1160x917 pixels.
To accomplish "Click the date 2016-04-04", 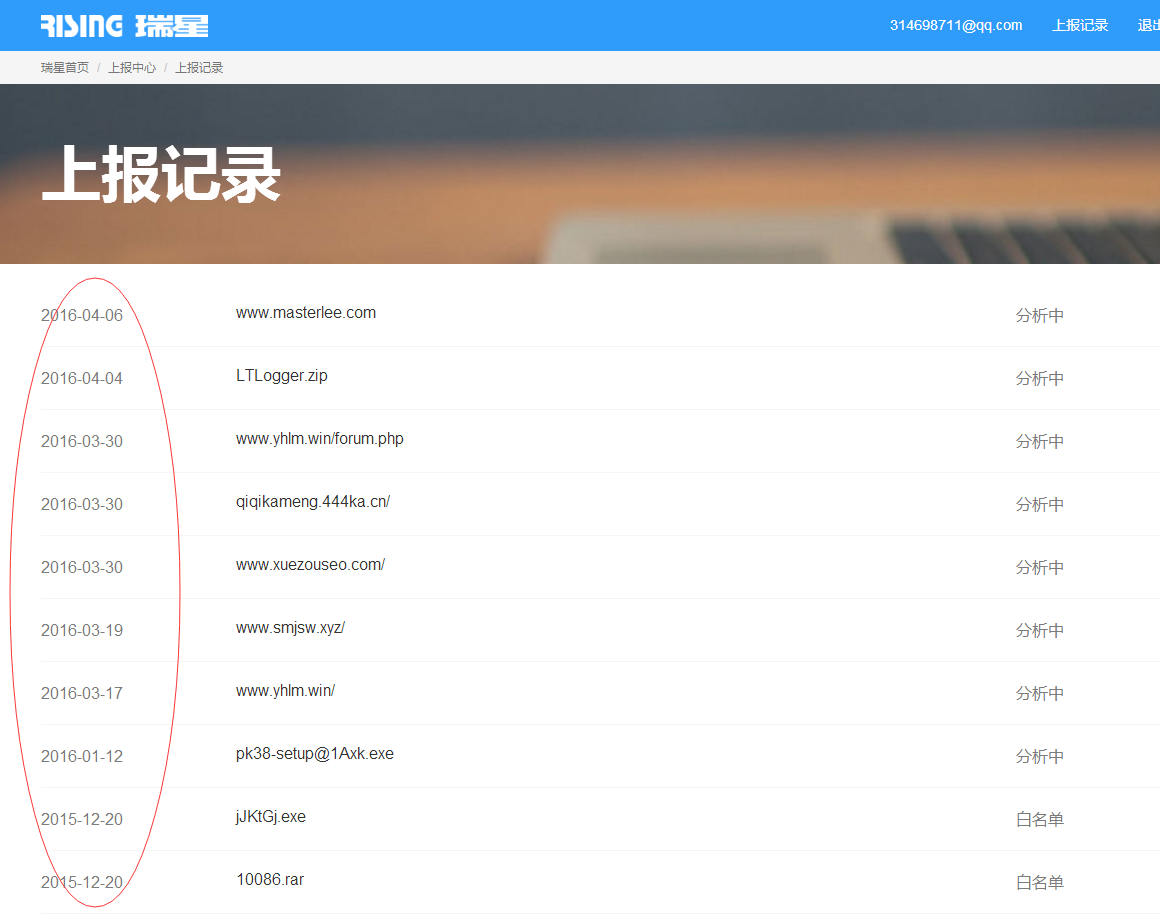I will coord(81,378).
